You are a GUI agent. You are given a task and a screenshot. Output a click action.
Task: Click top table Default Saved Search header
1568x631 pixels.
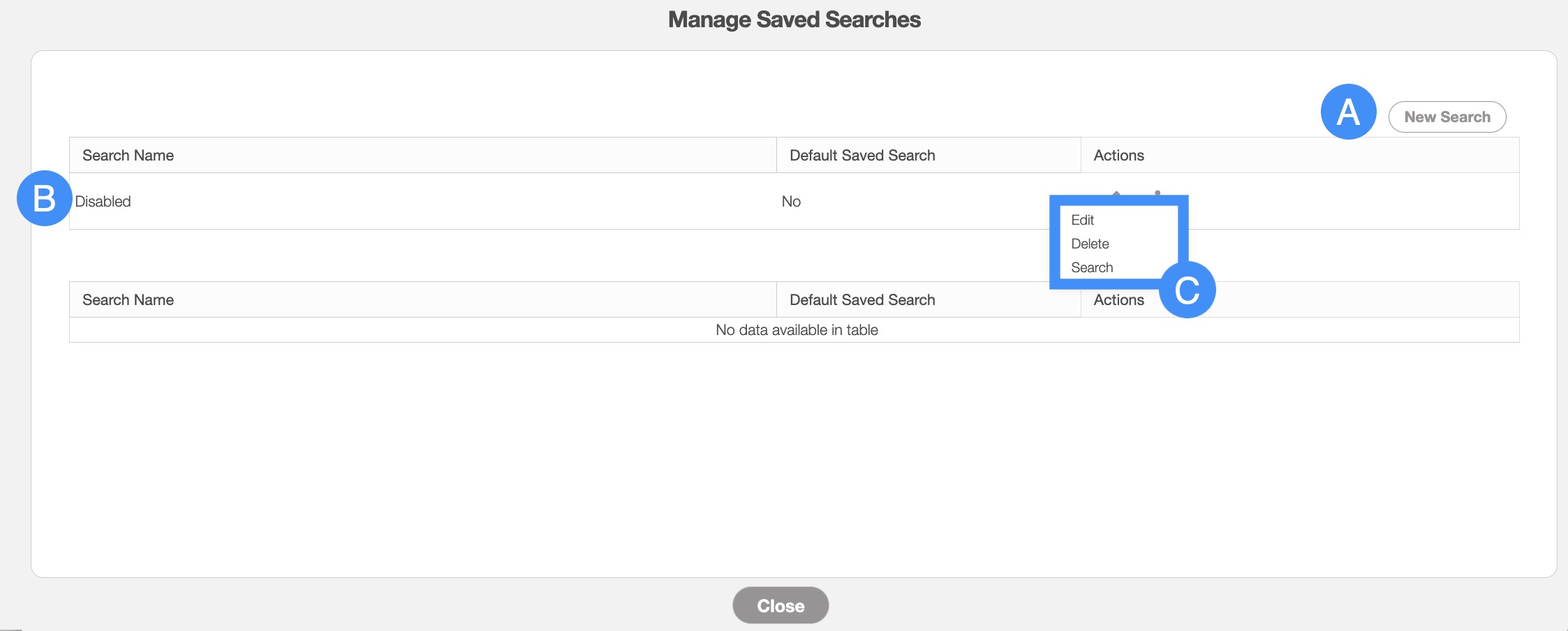point(862,156)
